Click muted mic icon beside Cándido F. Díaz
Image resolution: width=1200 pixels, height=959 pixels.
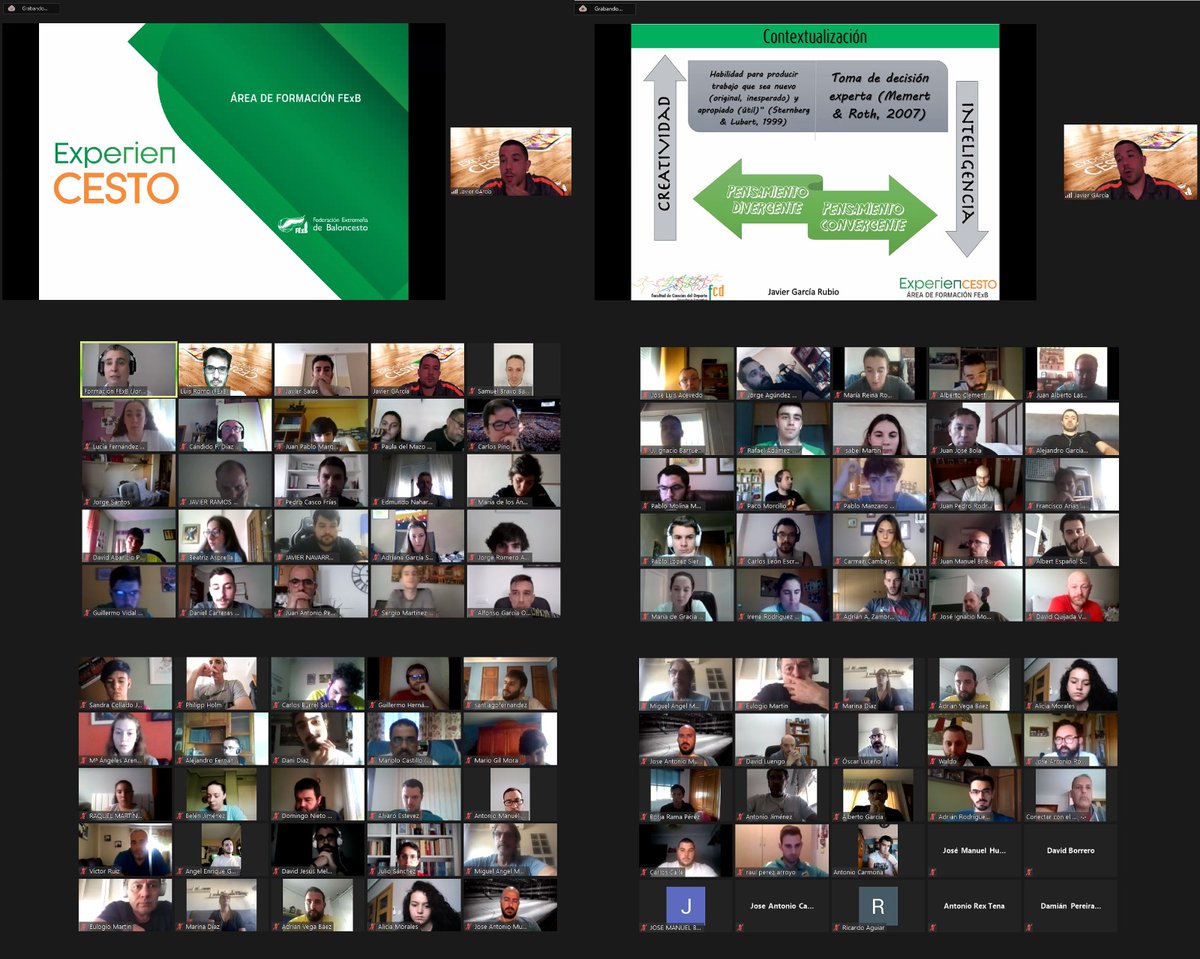(183, 446)
